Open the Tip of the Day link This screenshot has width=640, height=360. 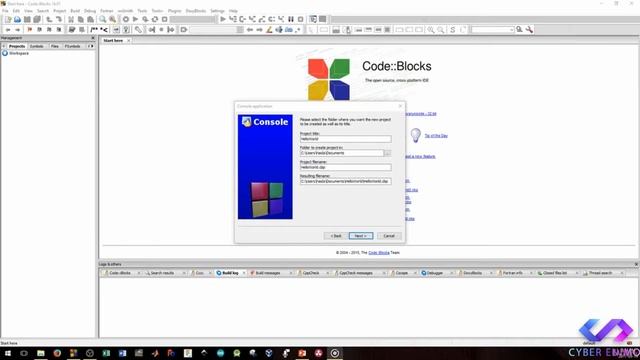pyautogui.click(x=436, y=136)
